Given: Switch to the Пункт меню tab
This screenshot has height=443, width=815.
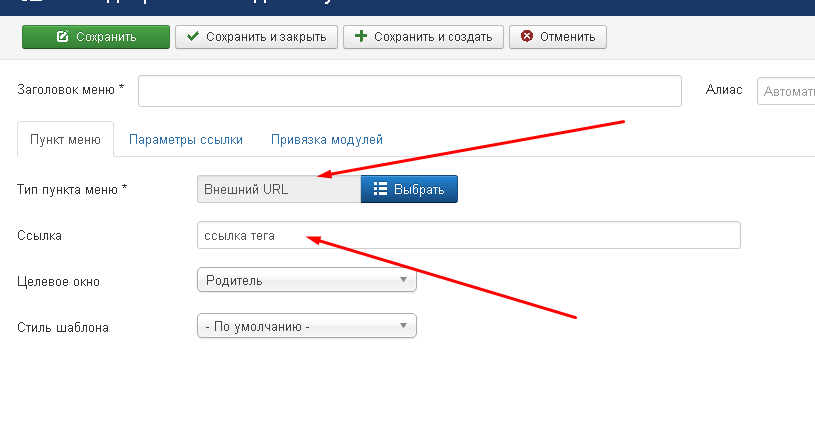Looking at the screenshot, I should 65,140.
